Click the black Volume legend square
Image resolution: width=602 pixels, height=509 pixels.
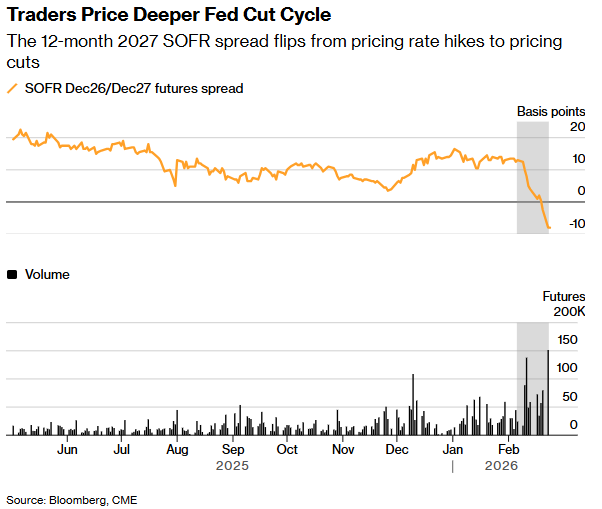[12, 274]
